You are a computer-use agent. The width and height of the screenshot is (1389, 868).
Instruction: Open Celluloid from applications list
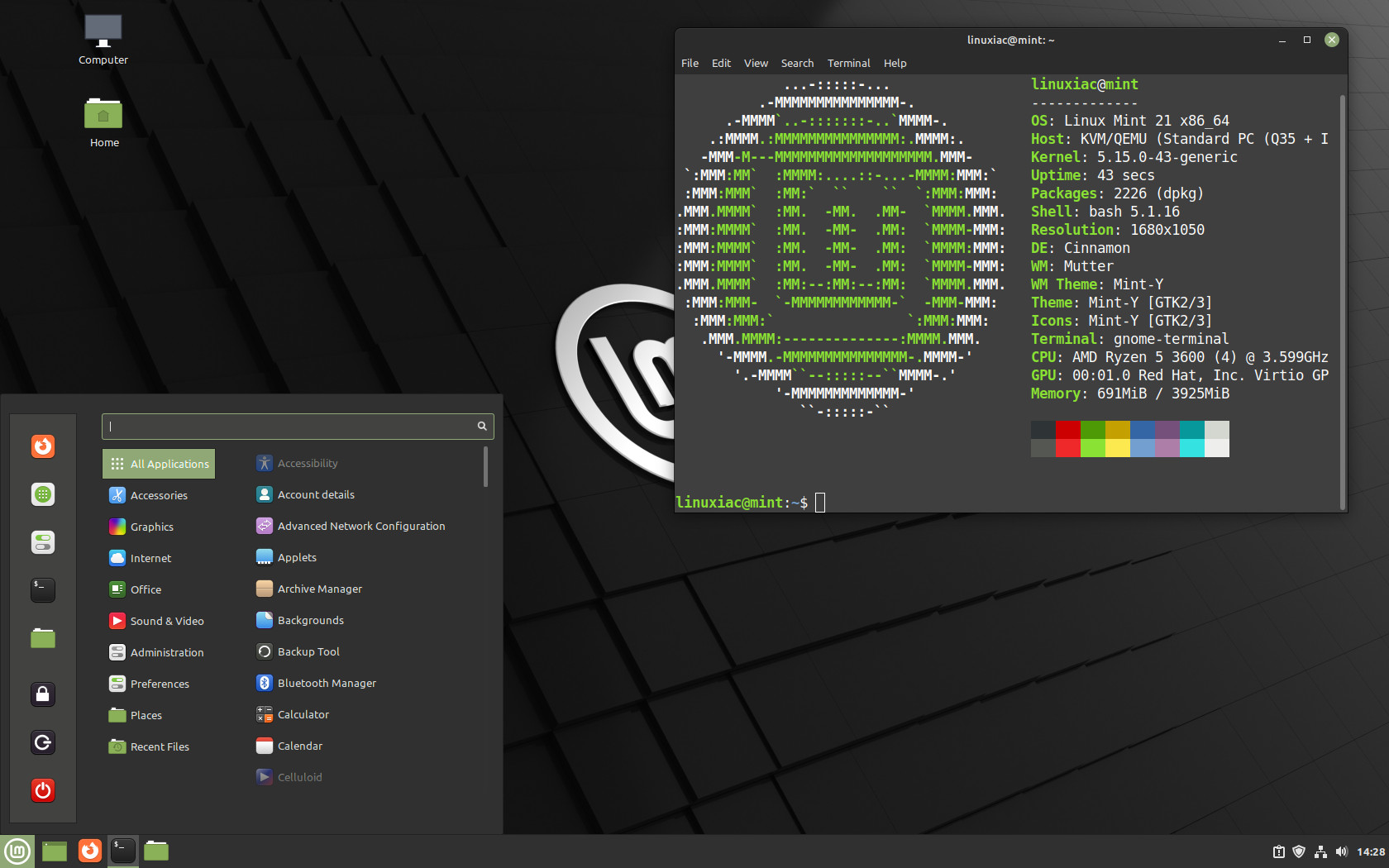point(289,777)
